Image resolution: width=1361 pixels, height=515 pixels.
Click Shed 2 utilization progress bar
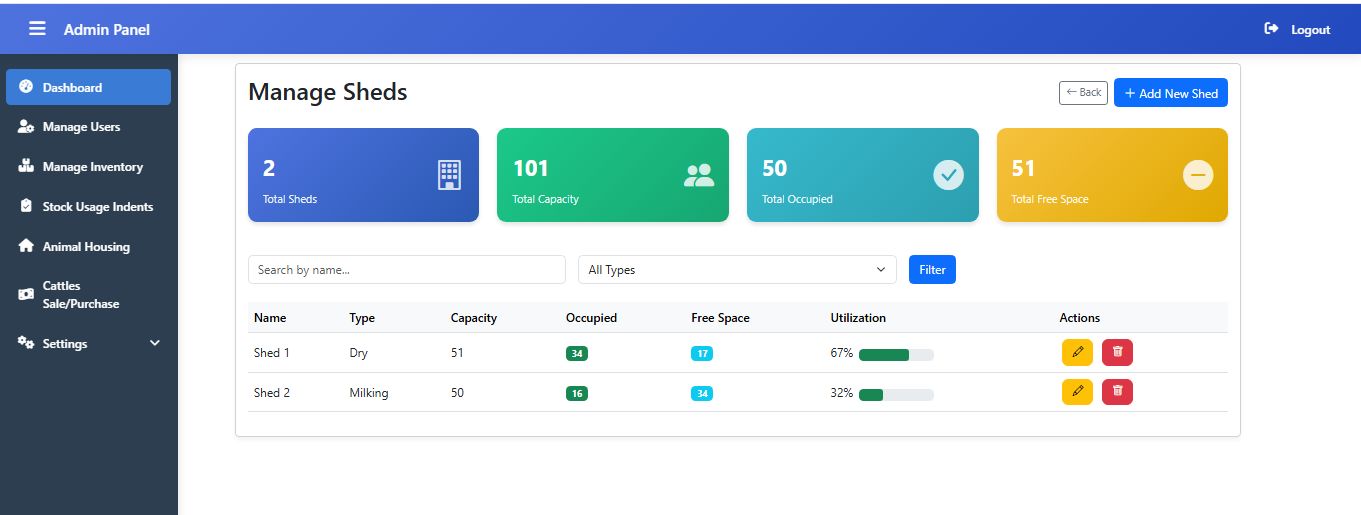[x=896, y=394]
